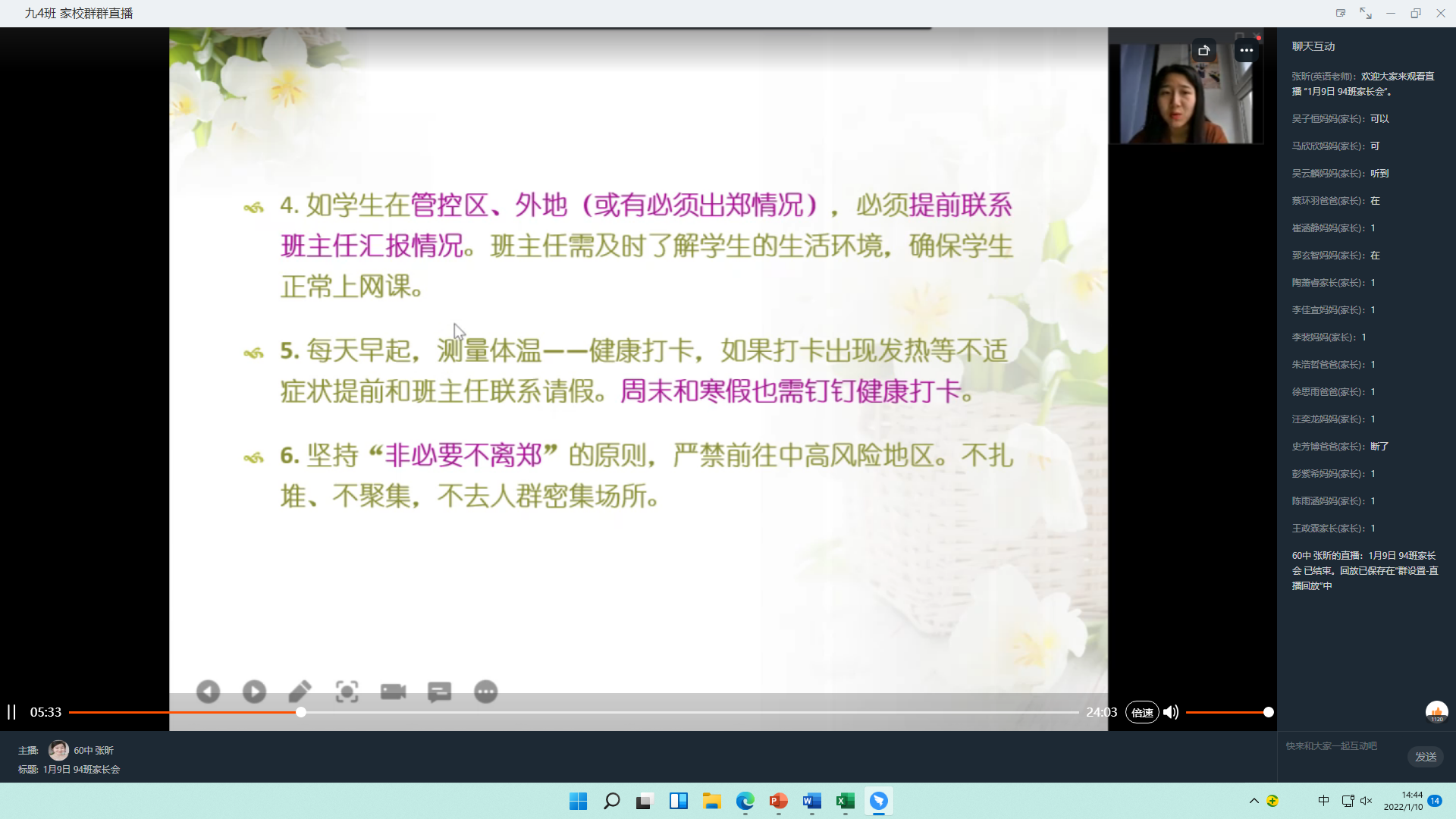Click the camera icon on slide toolbar
The width and height of the screenshot is (1456, 819).
click(393, 692)
